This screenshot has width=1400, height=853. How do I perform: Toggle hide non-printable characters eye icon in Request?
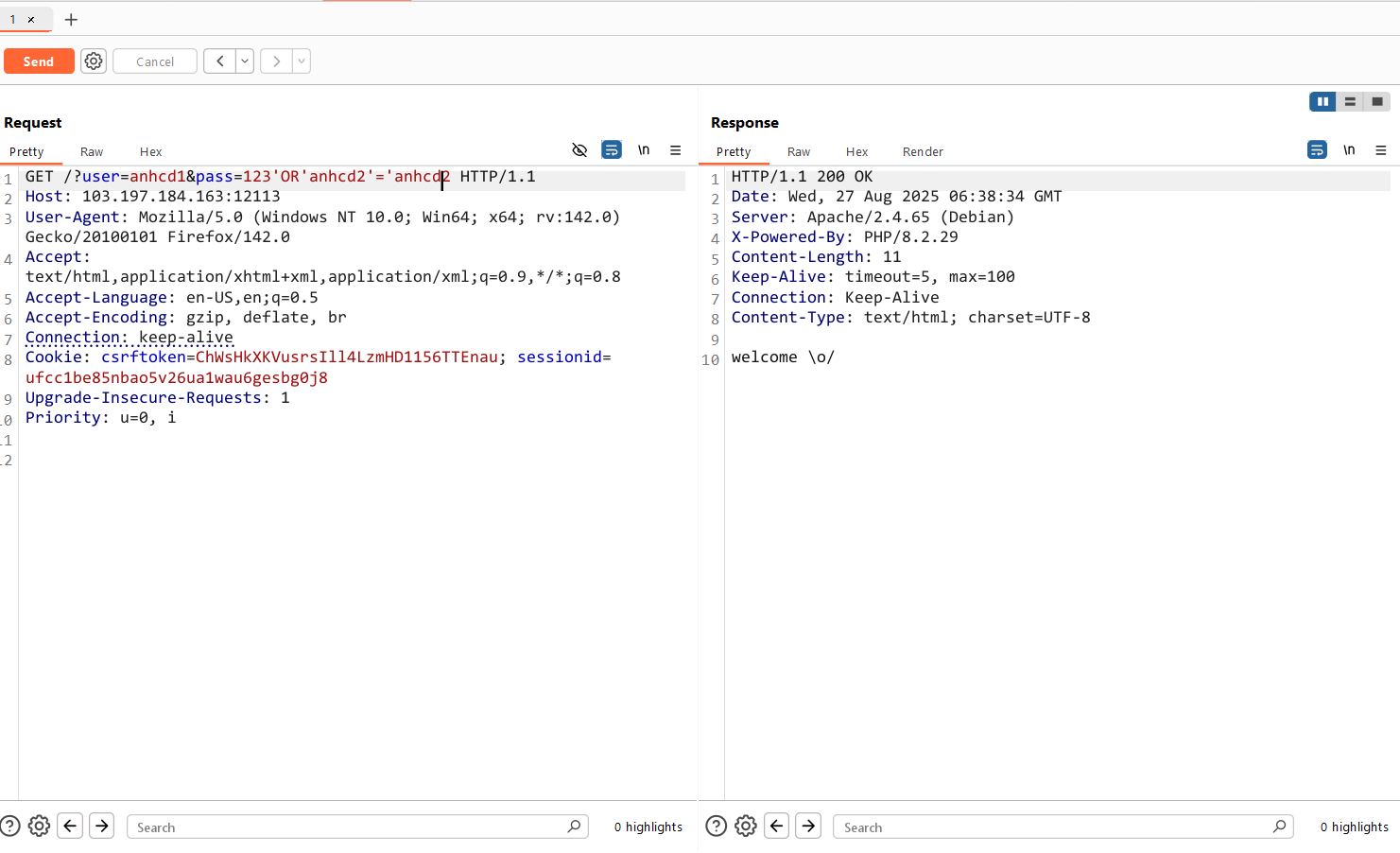(579, 150)
